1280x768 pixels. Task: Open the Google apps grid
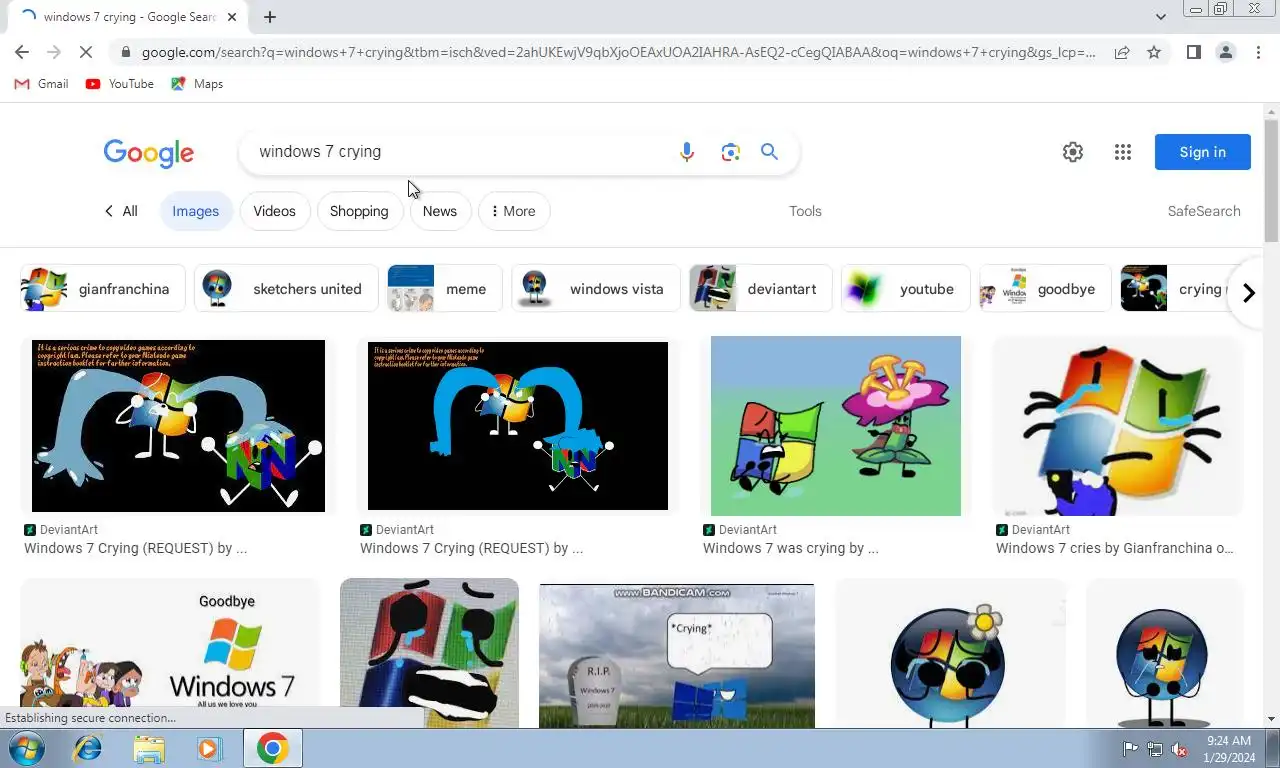click(1123, 152)
